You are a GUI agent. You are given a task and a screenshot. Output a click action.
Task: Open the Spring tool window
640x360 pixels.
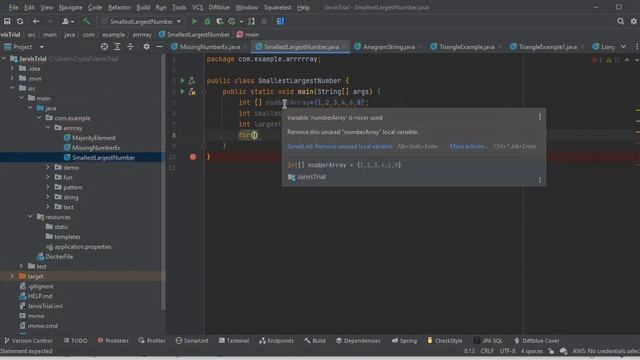404,340
